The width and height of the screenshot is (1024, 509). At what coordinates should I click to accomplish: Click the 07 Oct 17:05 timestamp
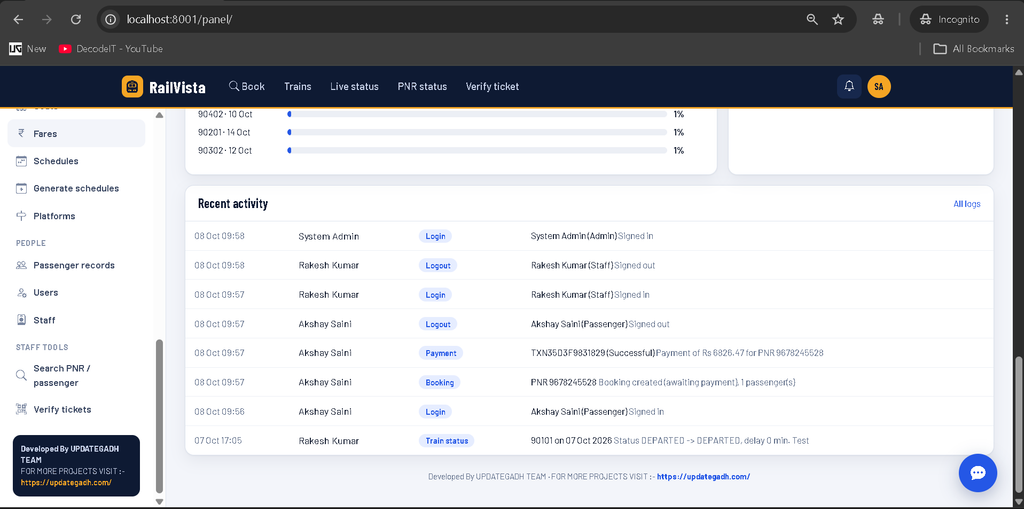pyautogui.click(x=218, y=440)
